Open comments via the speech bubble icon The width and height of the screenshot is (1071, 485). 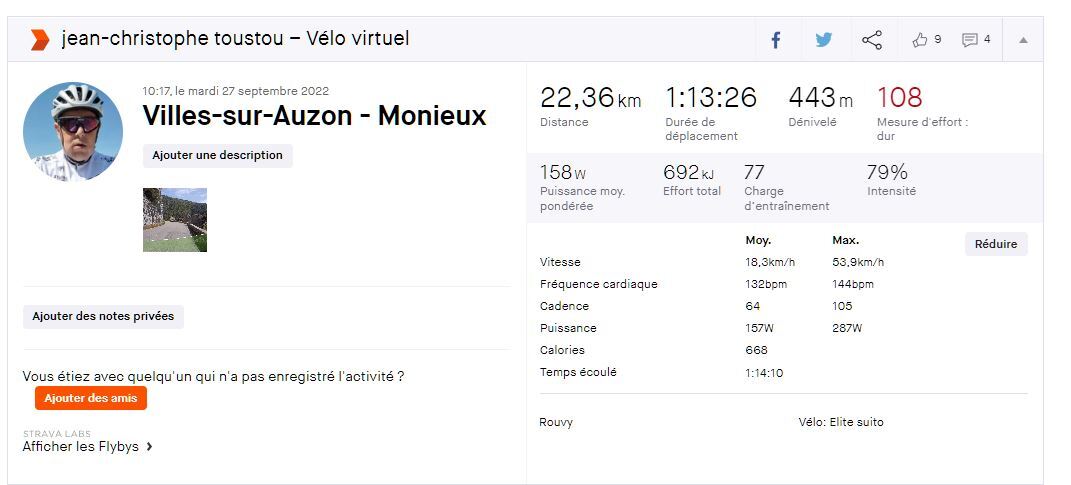tap(969, 40)
